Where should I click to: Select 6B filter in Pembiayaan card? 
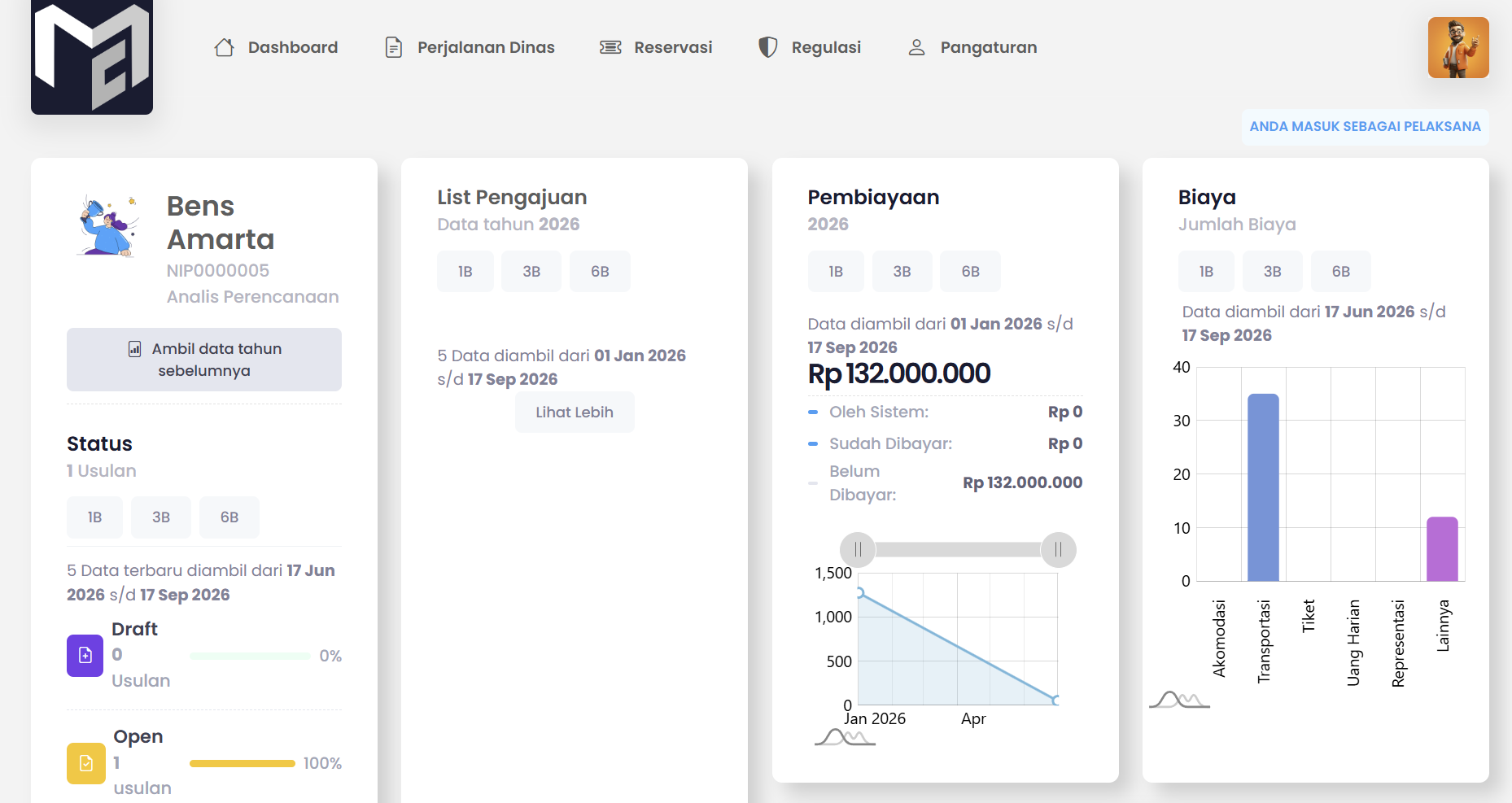971,272
